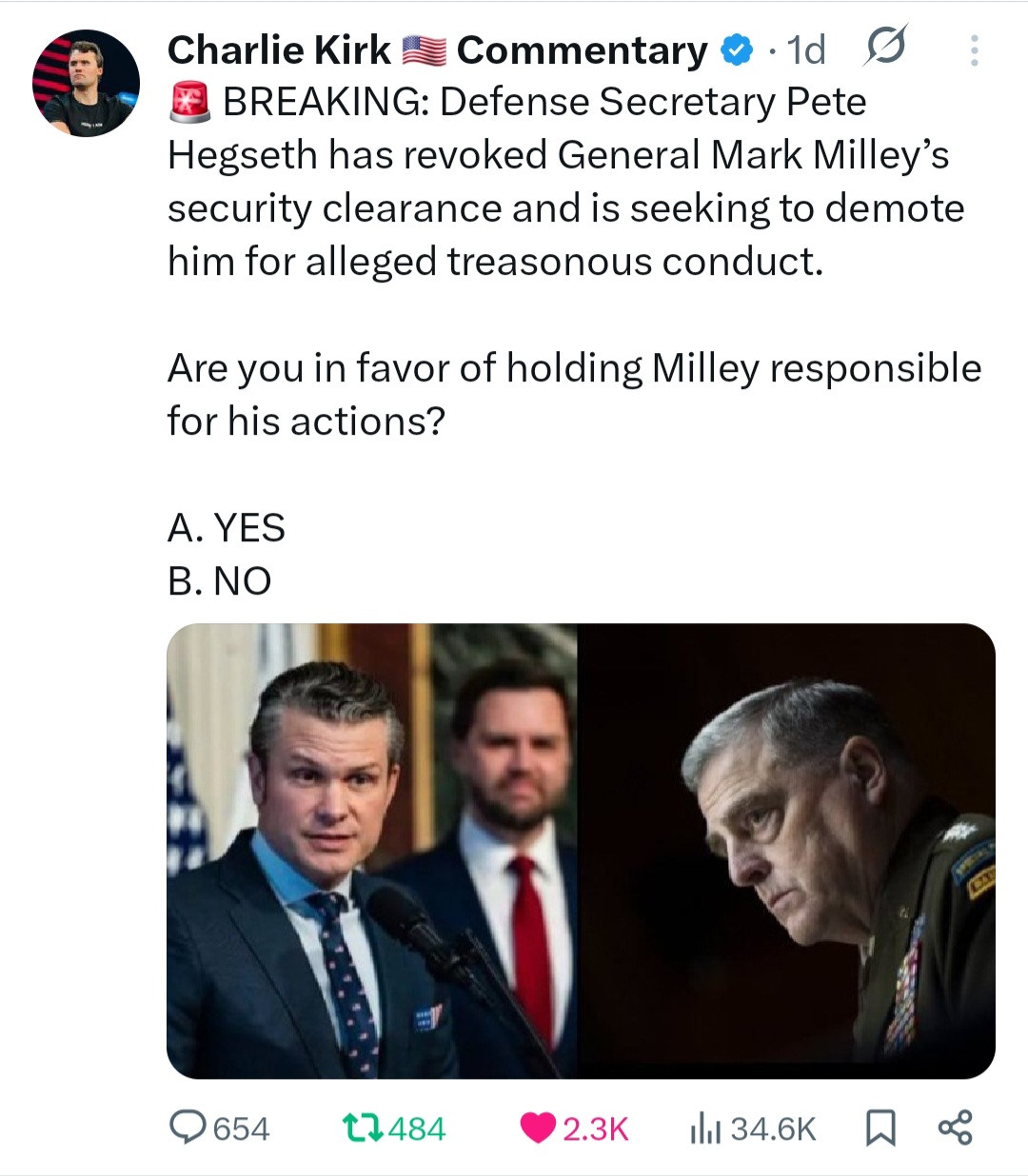Viewport: 1028px width, 1176px height.
Task: Unlike the post via the pink heart
Action: [538, 1127]
